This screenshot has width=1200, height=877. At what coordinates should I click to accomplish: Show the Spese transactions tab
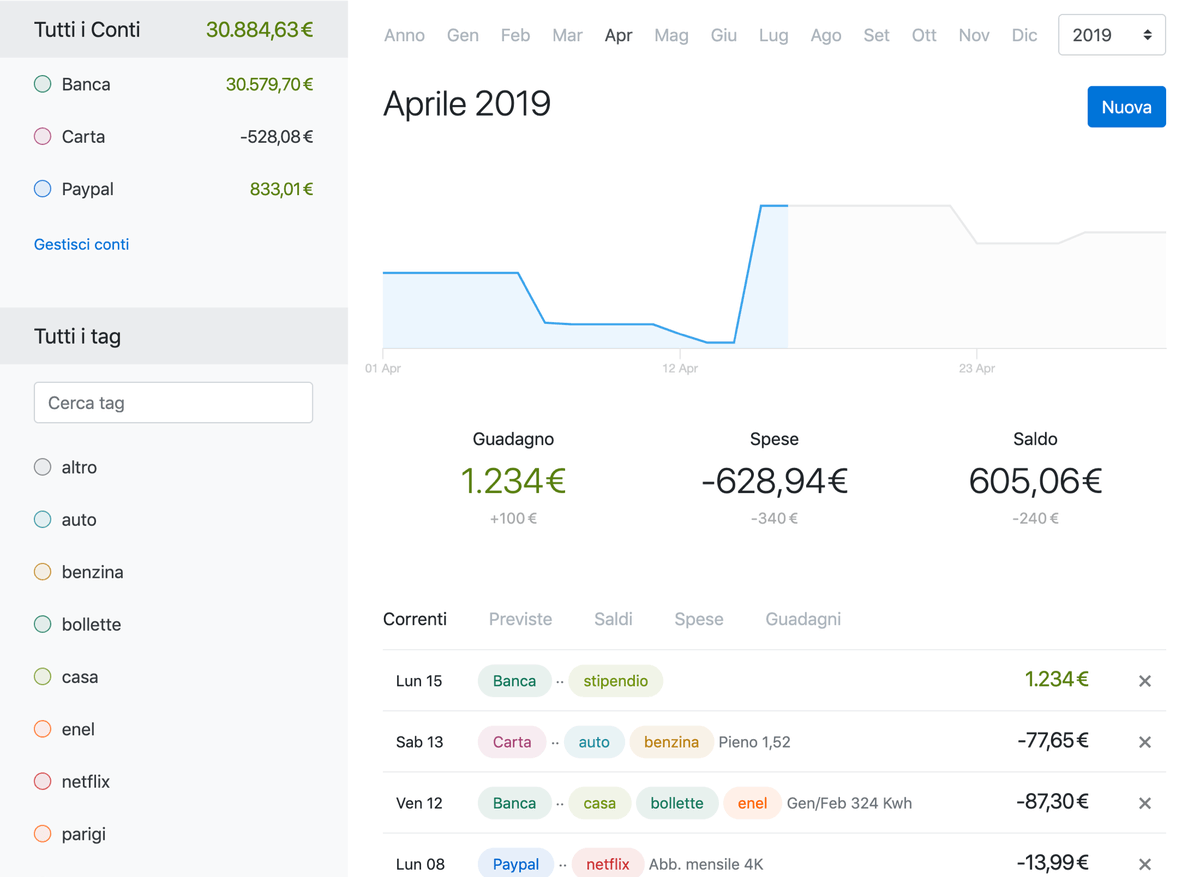[699, 619]
